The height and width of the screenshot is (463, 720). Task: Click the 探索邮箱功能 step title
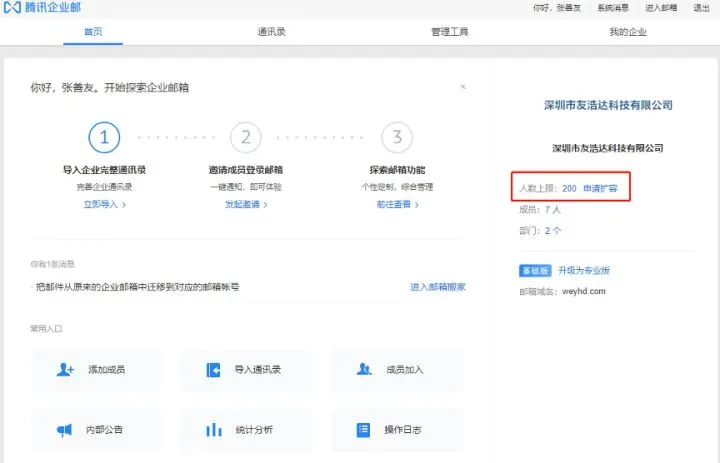point(397,170)
